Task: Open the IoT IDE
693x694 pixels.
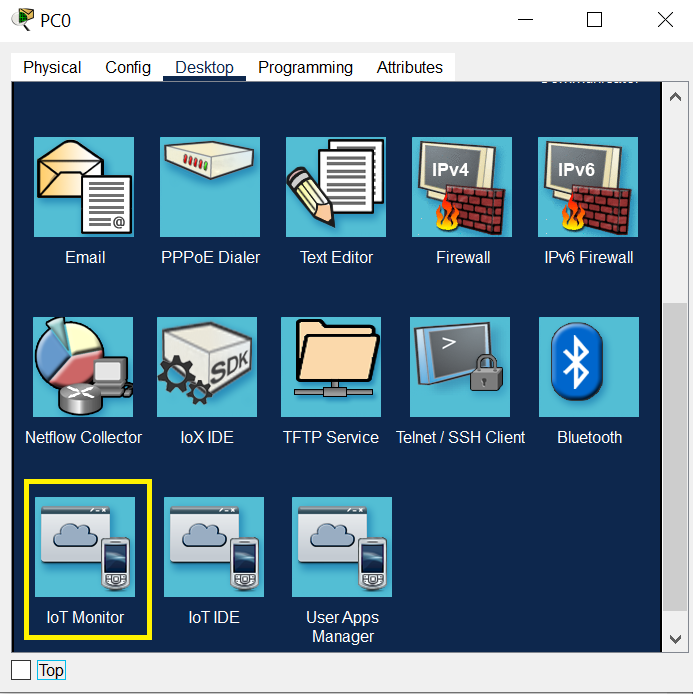Action: coord(214,547)
